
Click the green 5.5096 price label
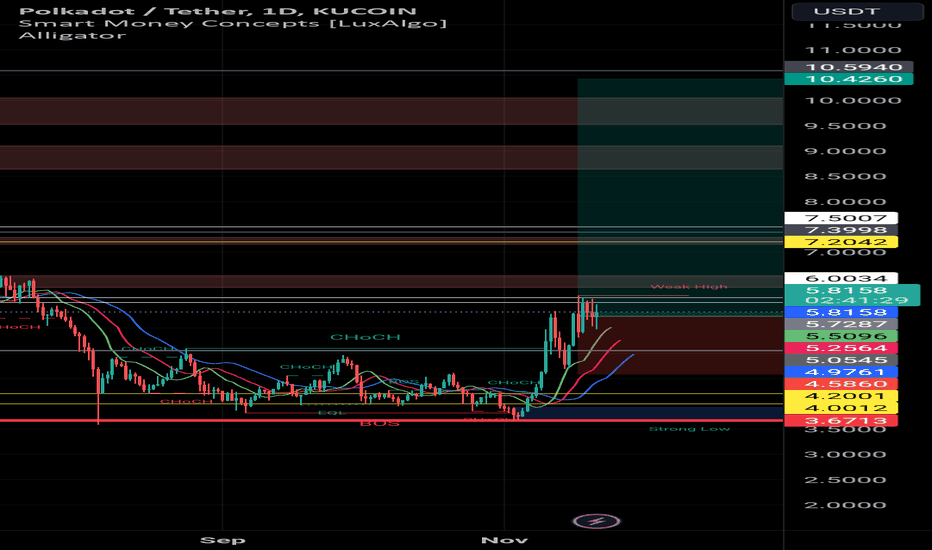(841, 336)
